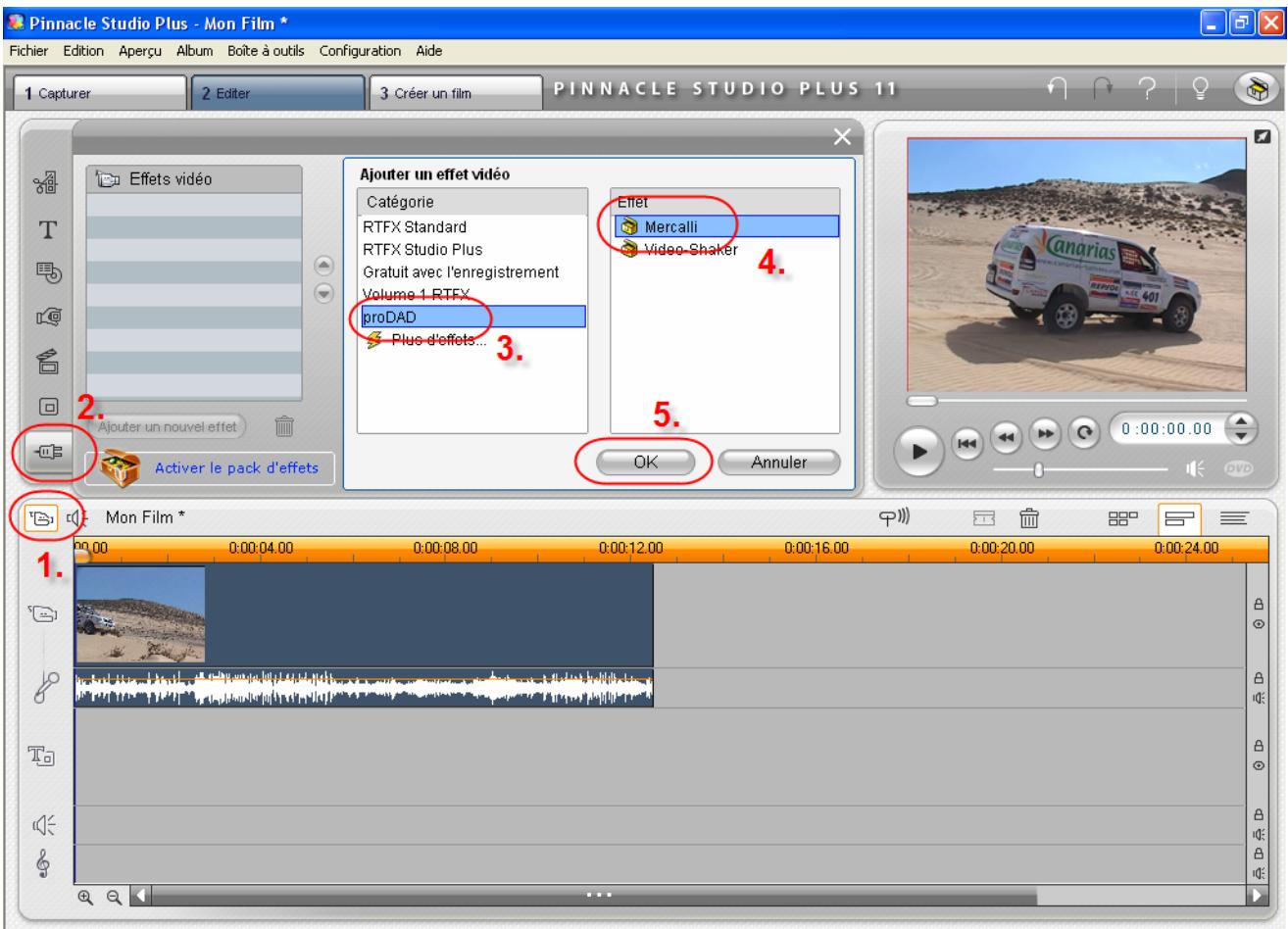Image resolution: width=1288 pixels, height=929 pixels.
Task: Switch to storyboard view
Action: (1125, 518)
